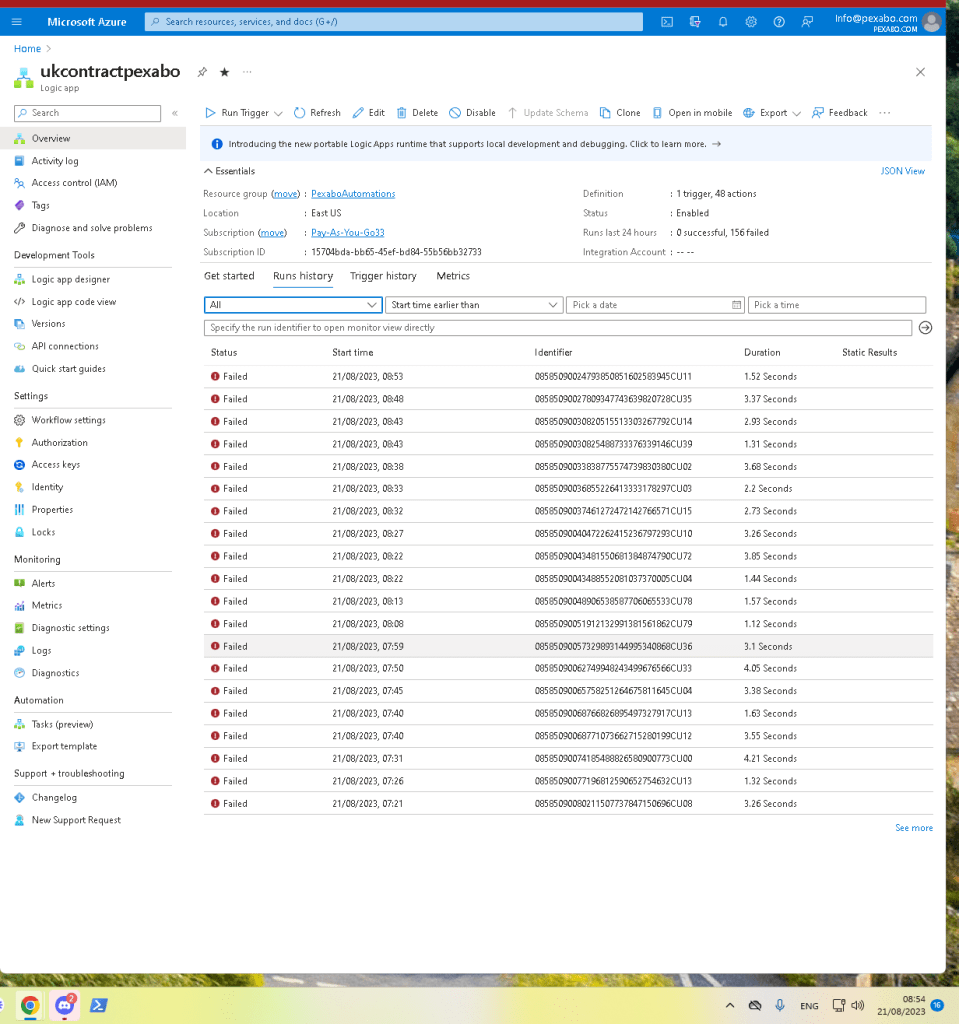Click the run identifier input field
959x1024 pixels.
click(558, 328)
